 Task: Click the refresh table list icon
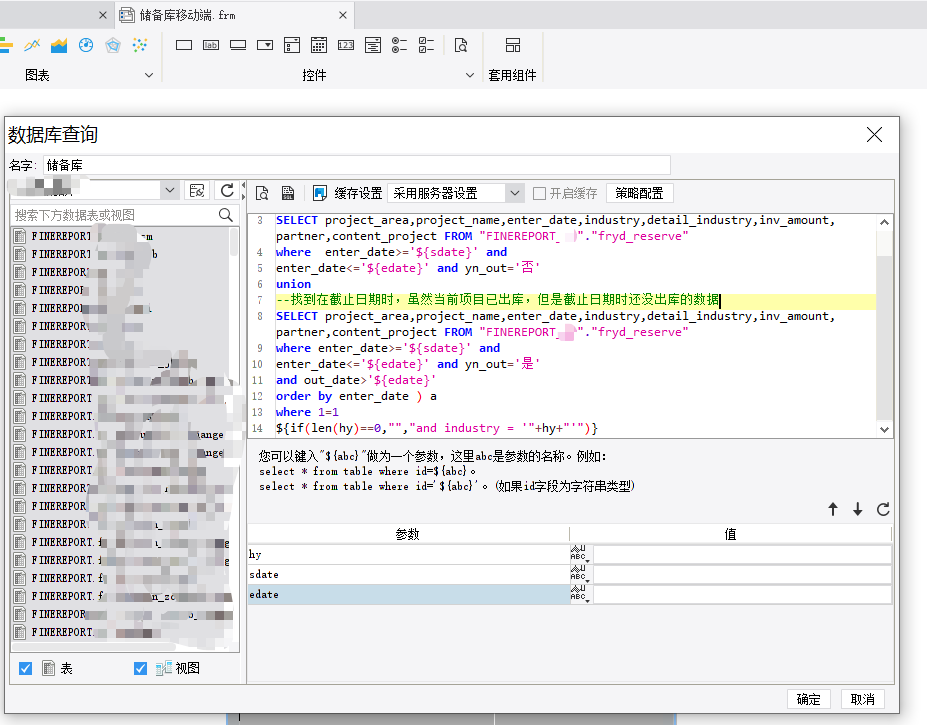click(x=227, y=190)
